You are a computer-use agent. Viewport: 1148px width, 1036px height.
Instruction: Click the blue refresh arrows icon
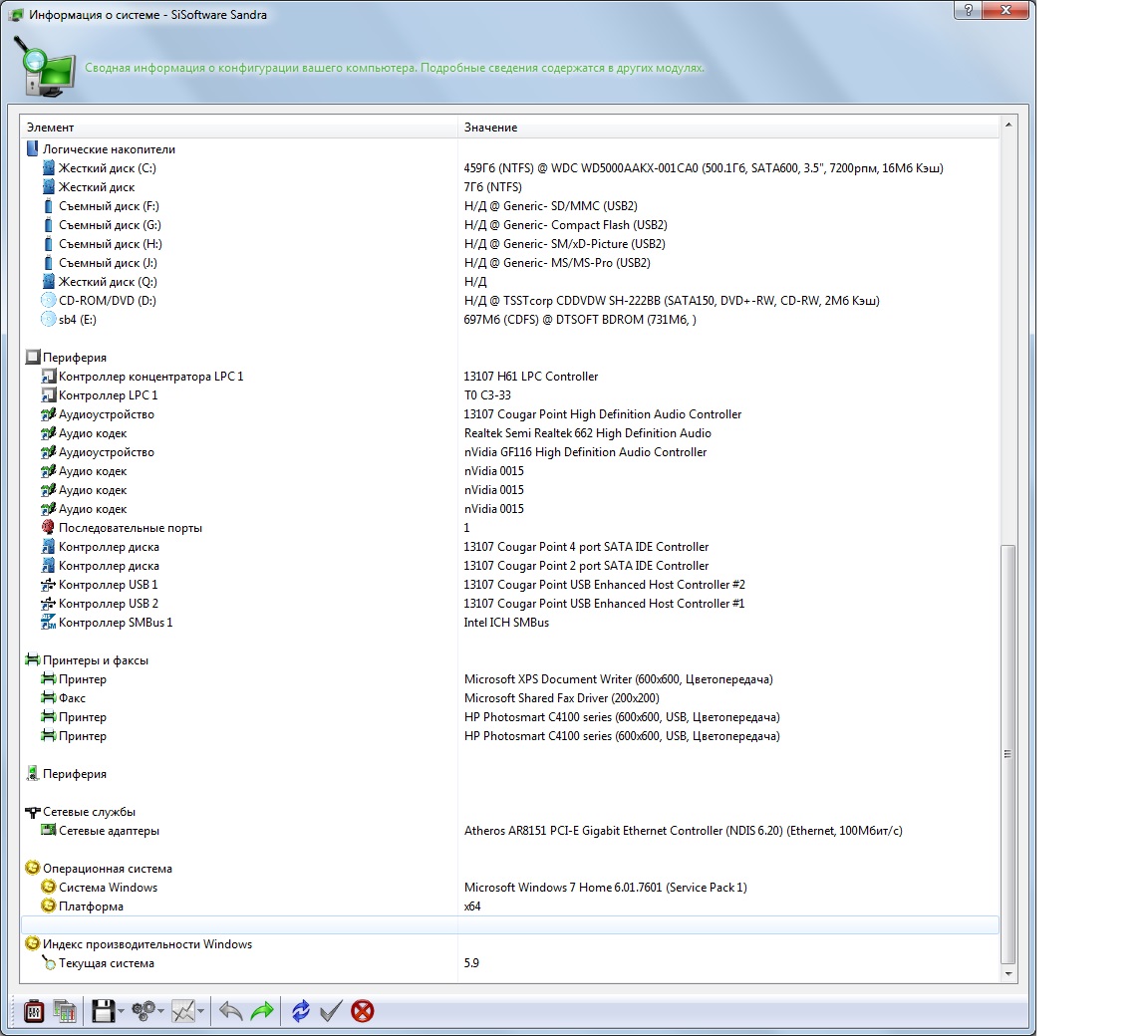300,1011
